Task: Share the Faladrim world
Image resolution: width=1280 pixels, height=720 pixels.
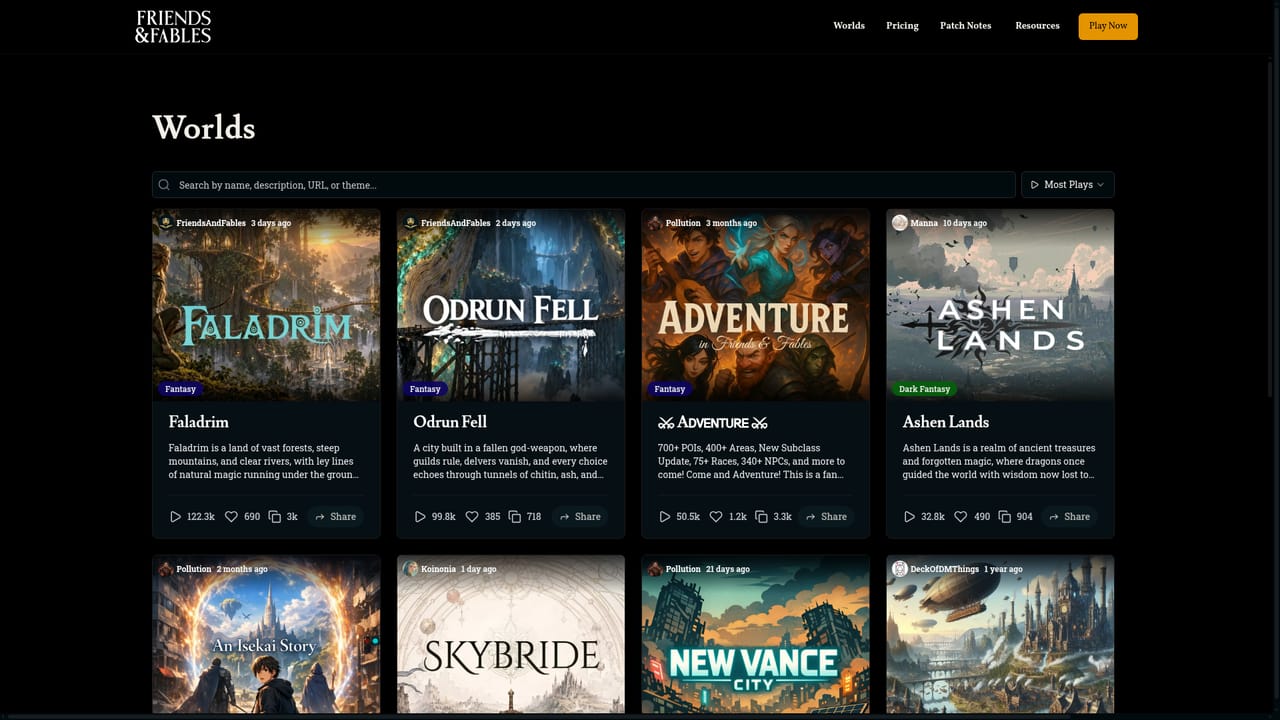Action: click(335, 517)
